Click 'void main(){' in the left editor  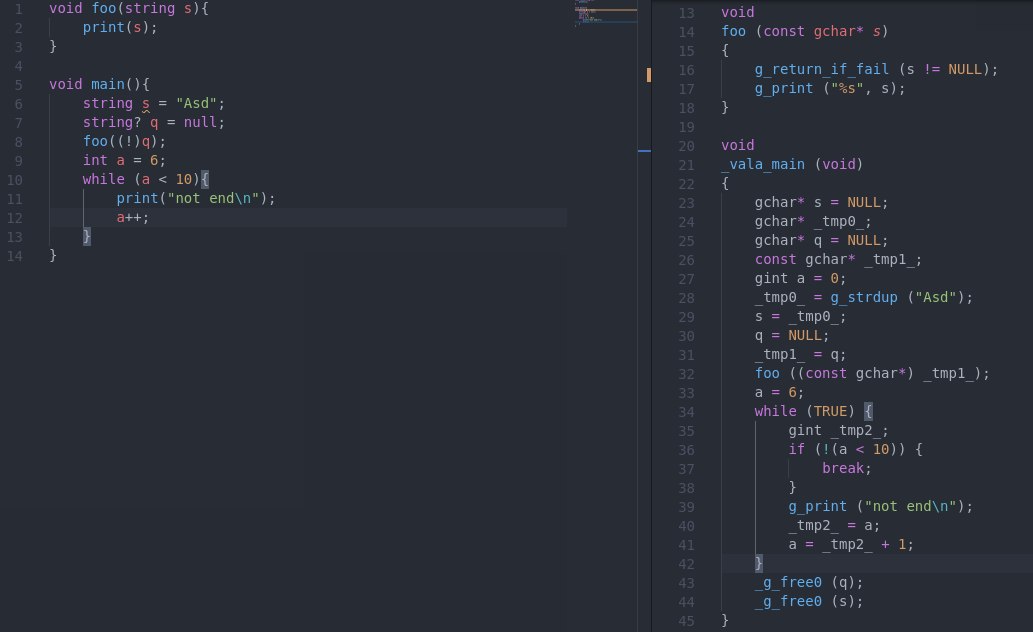click(99, 84)
